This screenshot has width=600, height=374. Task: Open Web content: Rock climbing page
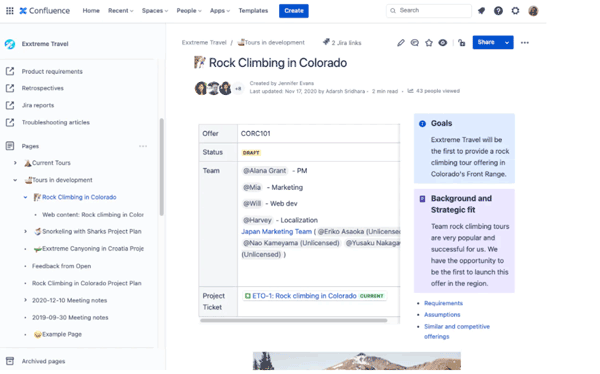point(93,215)
